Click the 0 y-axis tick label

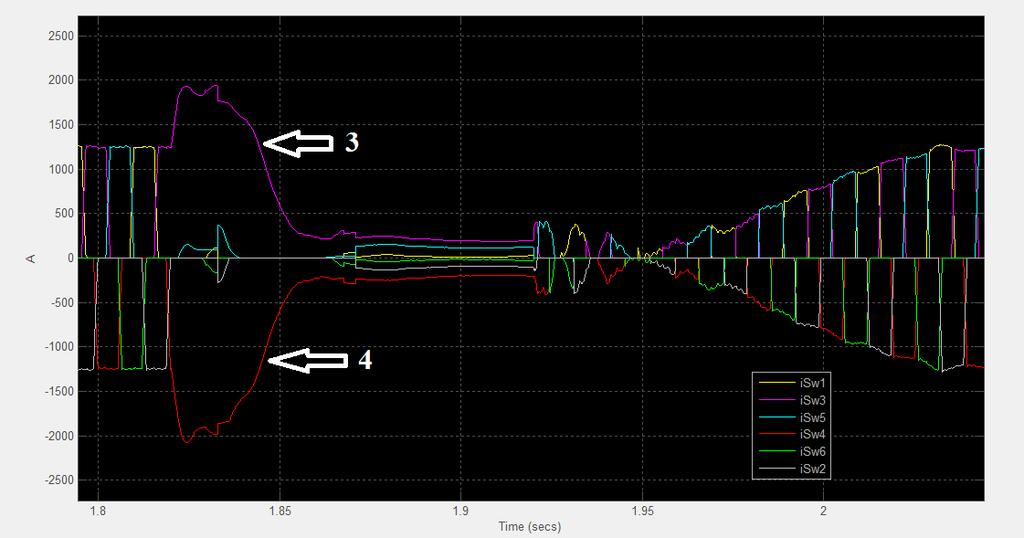coord(71,258)
